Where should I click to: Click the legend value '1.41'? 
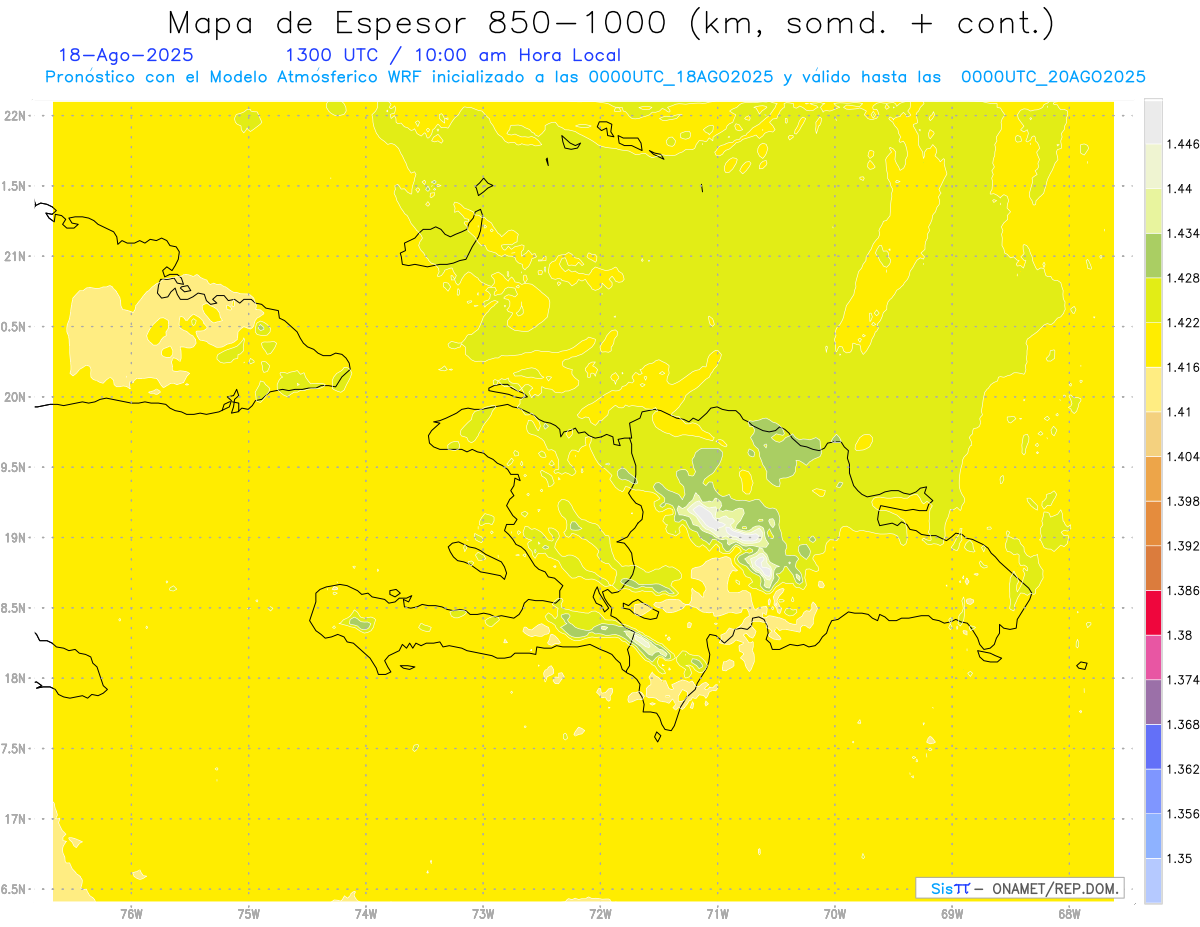[x=1180, y=412]
